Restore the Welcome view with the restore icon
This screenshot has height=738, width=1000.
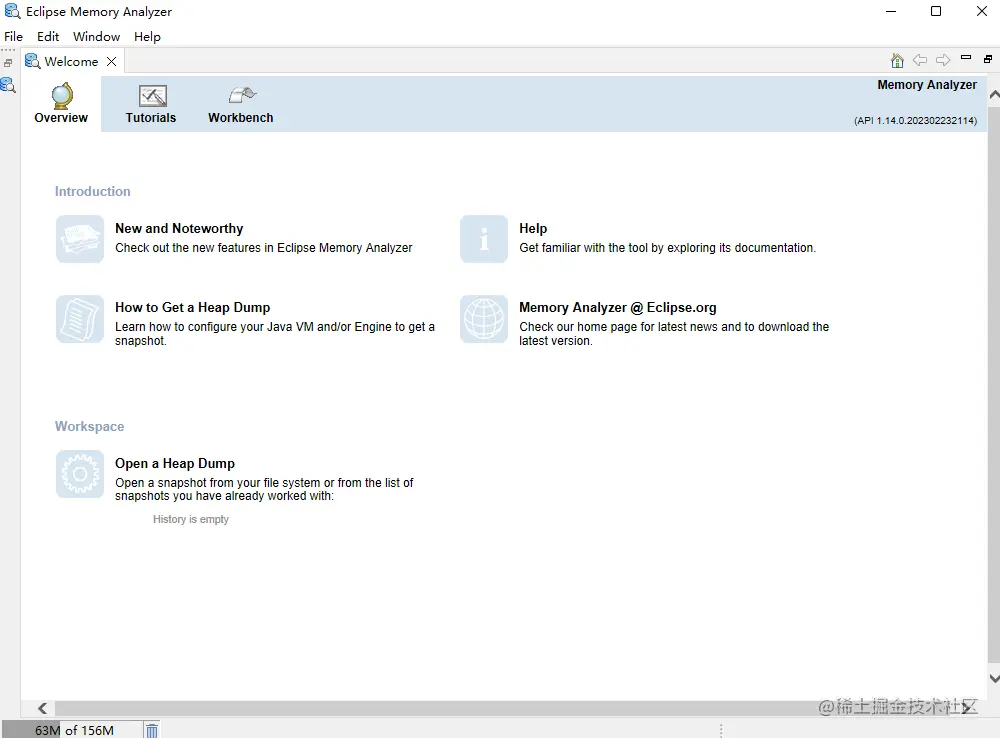(988, 59)
